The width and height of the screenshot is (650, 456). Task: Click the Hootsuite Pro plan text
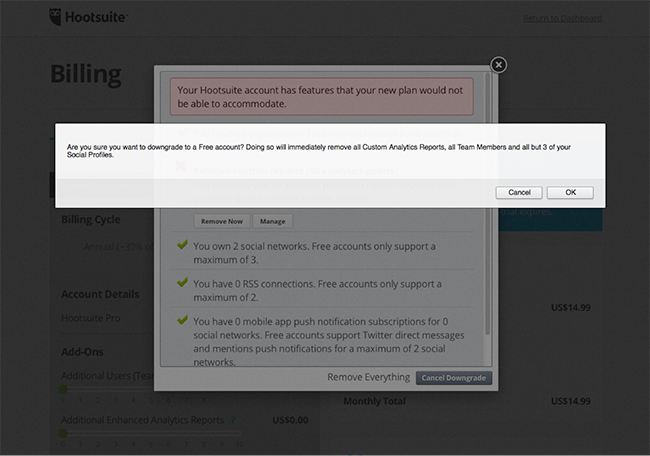[90, 318]
